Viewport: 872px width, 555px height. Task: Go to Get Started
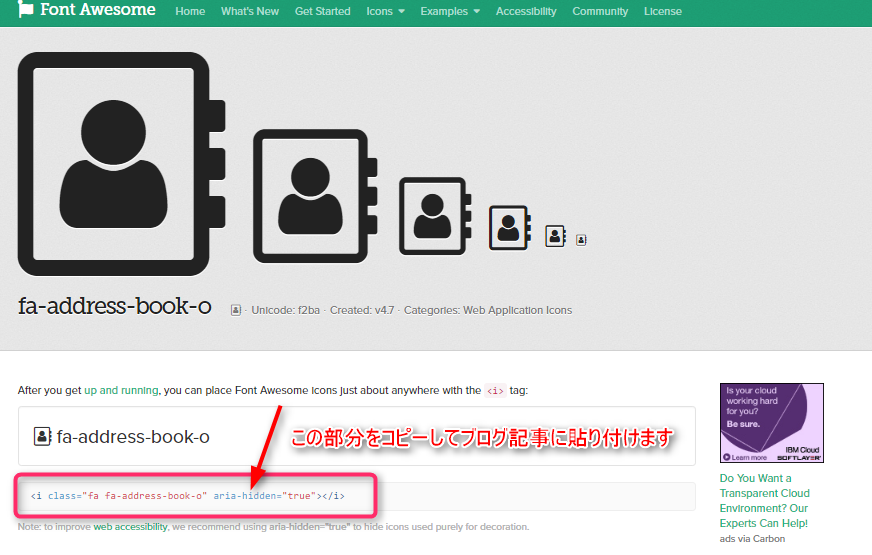click(323, 11)
